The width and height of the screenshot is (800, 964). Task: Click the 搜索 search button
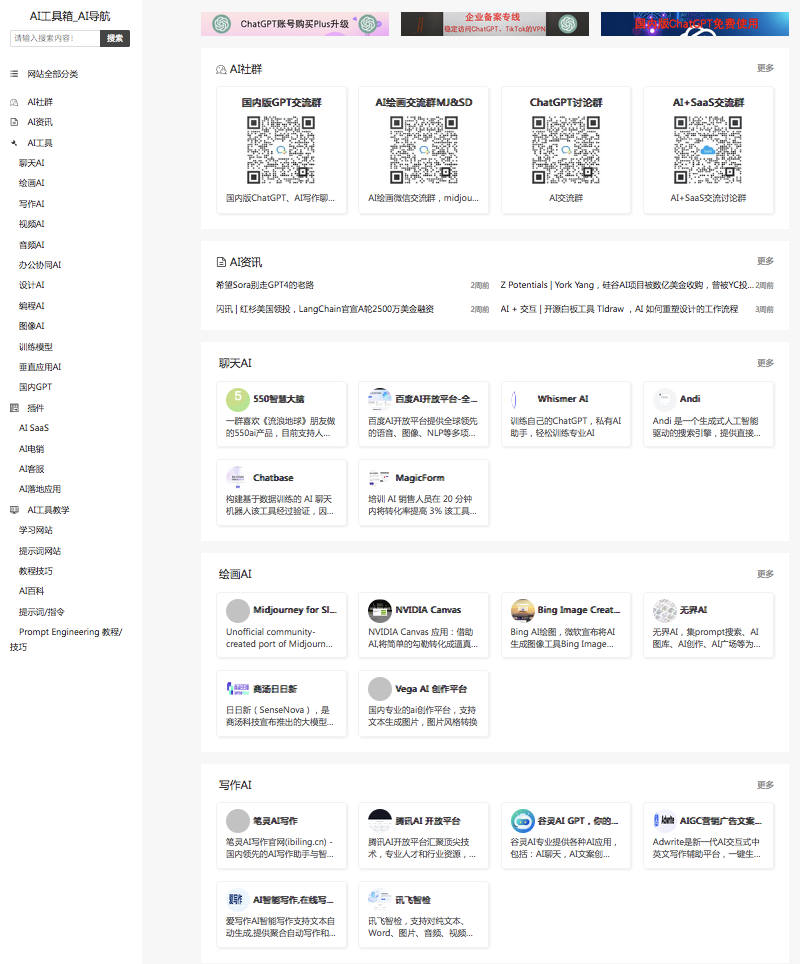coord(114,38)
